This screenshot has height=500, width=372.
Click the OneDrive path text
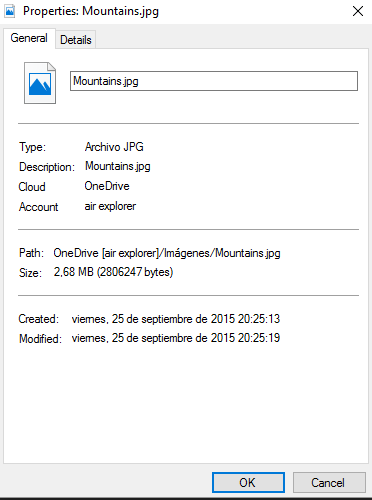[x=167, y=253]
